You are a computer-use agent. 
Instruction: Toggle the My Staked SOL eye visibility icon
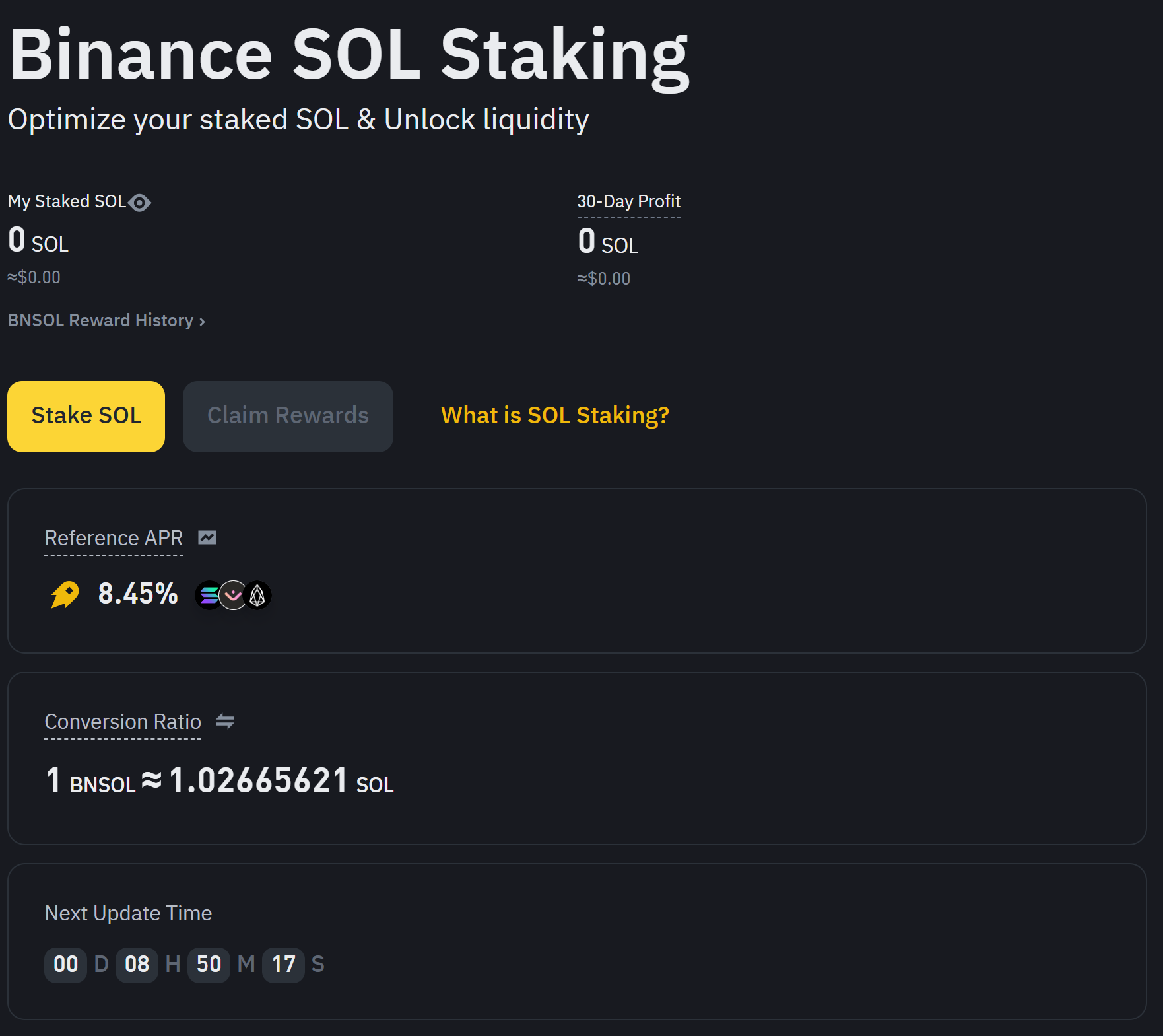click(x=139, y=203)
